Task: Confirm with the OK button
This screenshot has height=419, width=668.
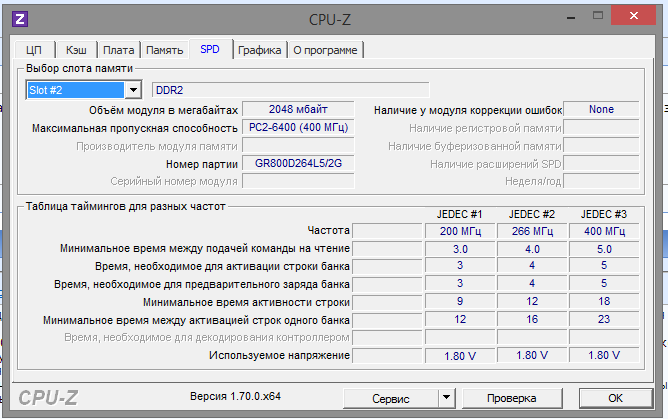Action: click(615, 397)
